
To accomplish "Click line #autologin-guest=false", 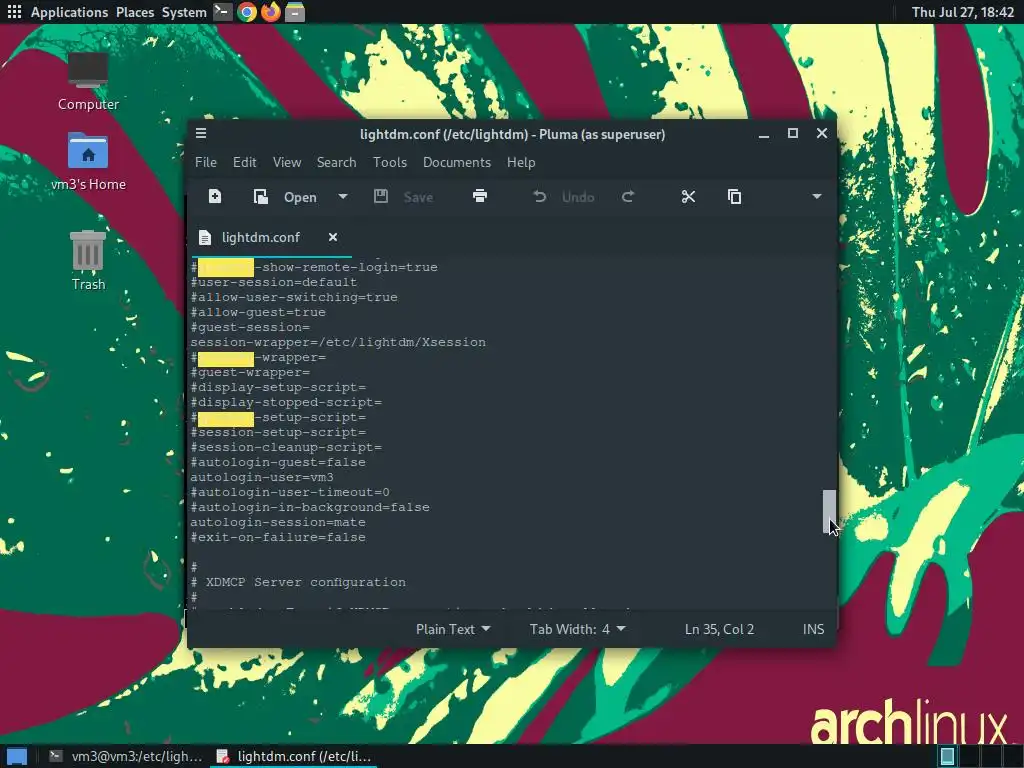I will [x=278, y=462].
